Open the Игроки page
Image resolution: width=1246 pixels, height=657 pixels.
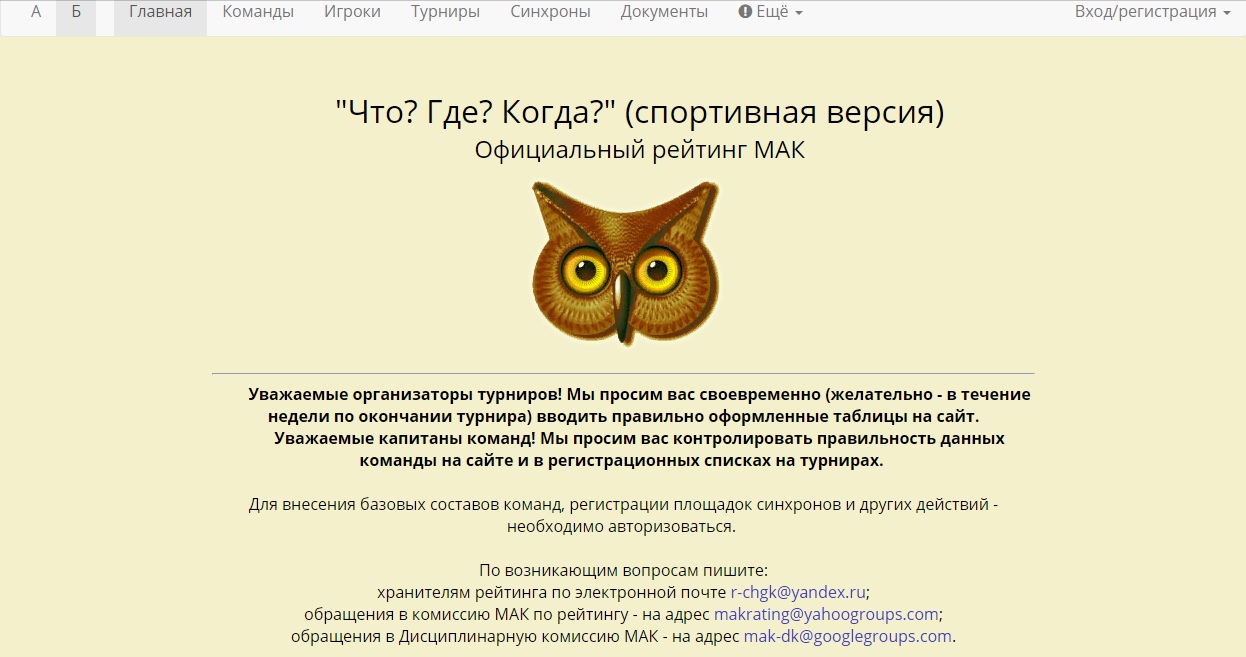[352, 13]
